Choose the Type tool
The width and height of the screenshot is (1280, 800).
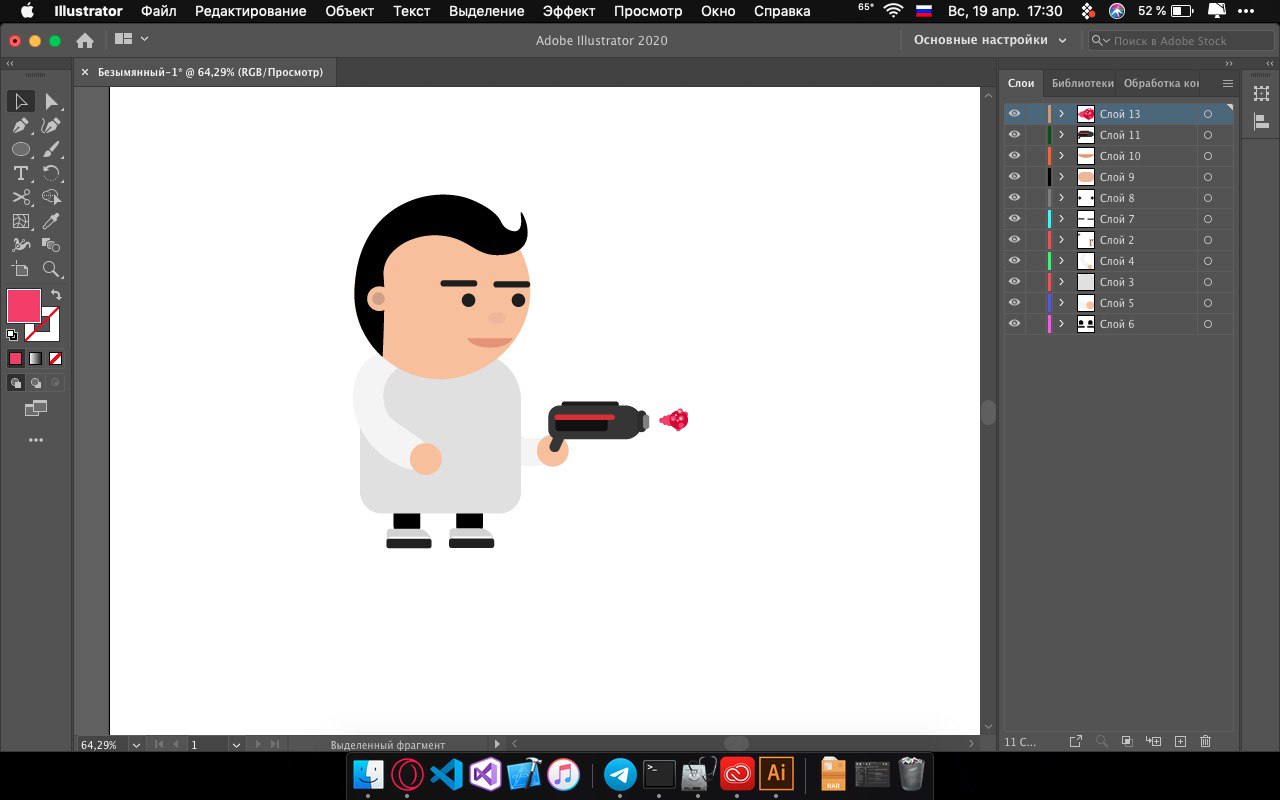pyautogui.click(x=20, y=174)
